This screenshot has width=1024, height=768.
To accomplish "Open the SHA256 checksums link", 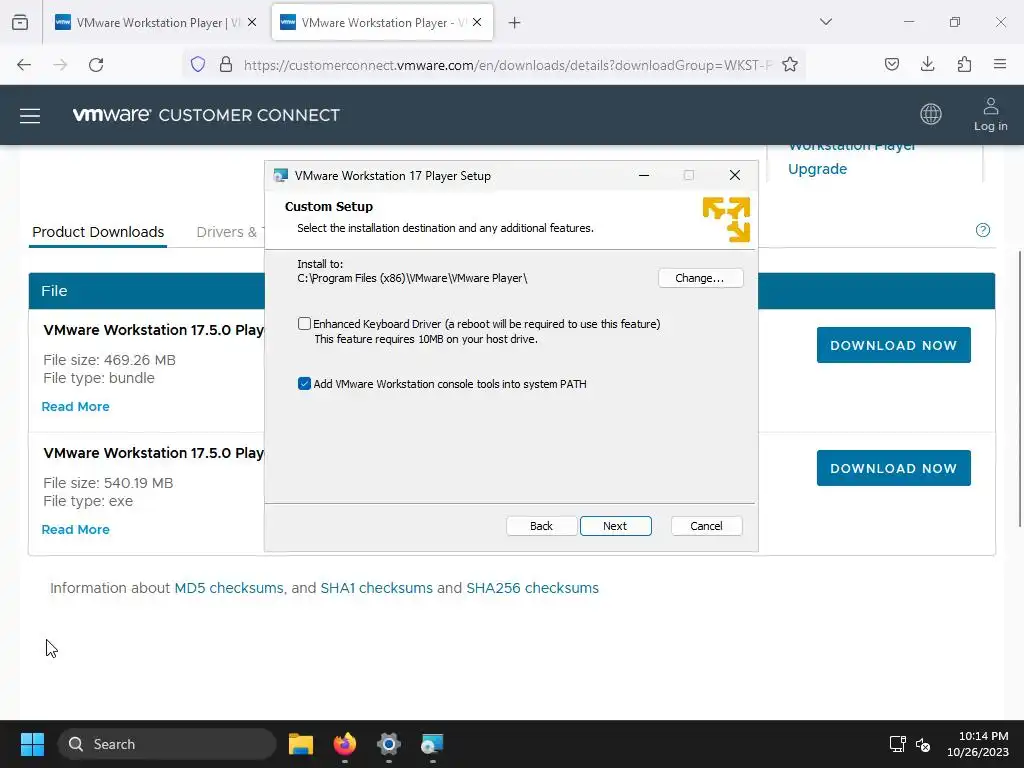I will 532,588.
